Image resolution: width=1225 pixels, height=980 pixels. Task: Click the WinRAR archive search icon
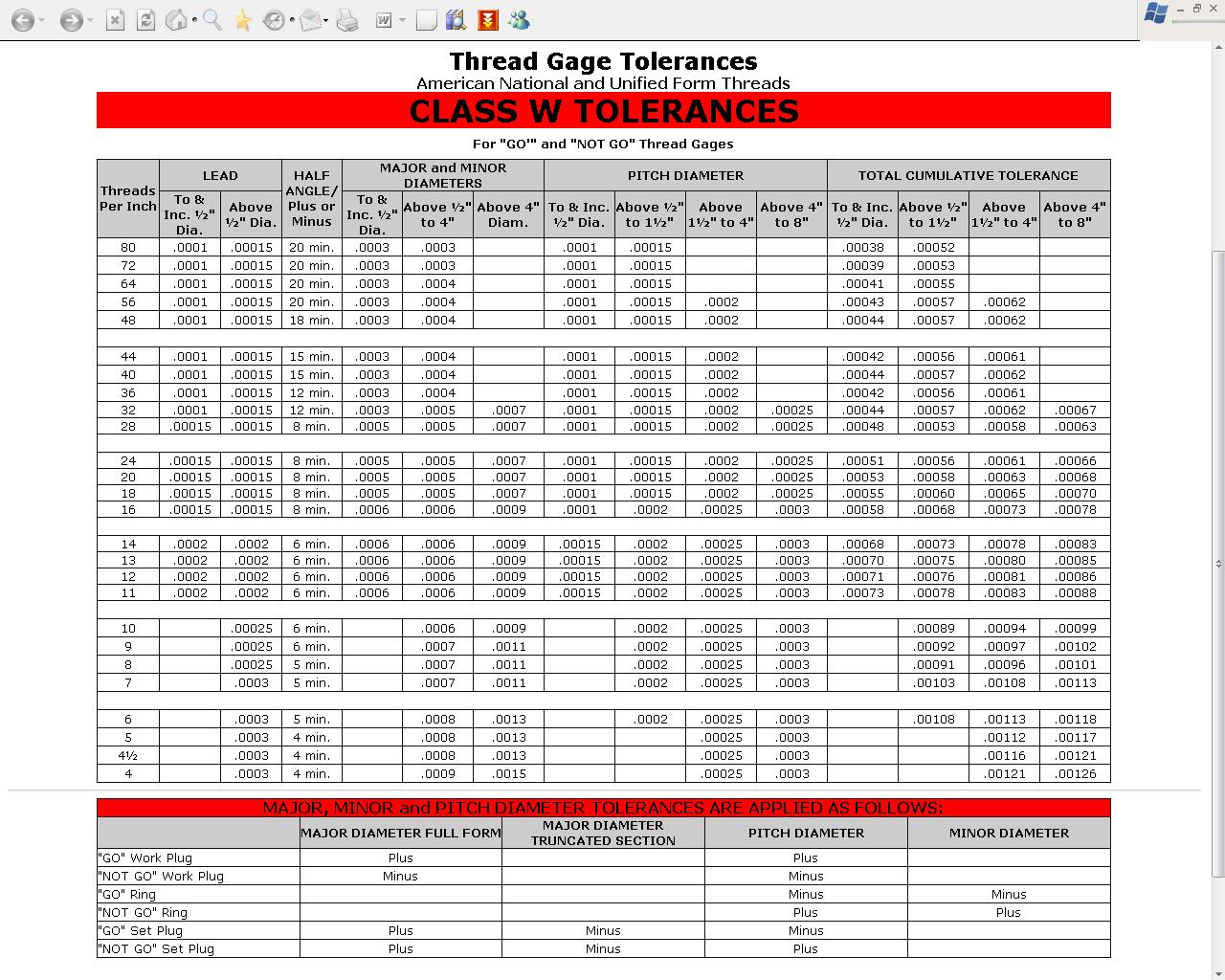point(457,19)
